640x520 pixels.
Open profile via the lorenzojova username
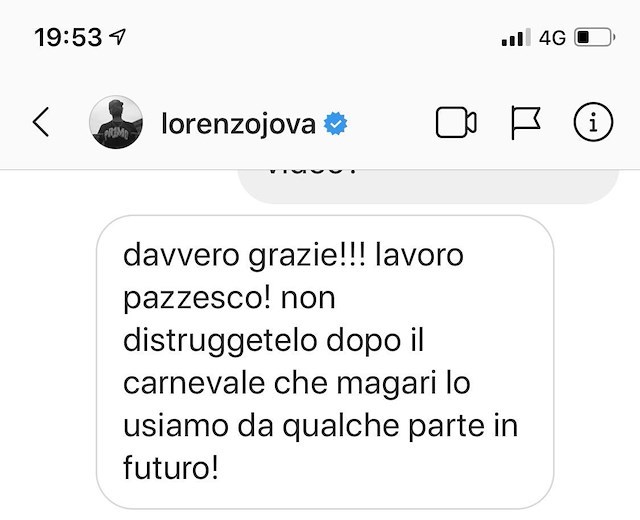tap(239, 124)
